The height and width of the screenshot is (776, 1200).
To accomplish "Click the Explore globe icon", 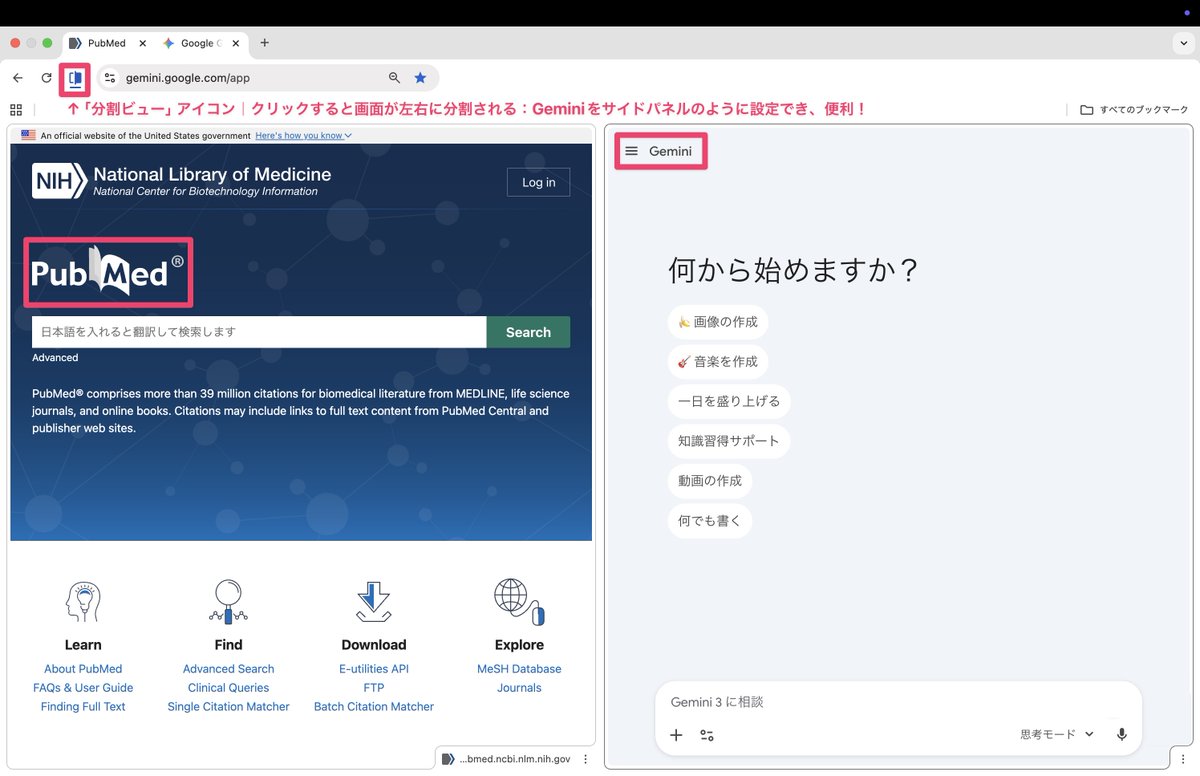I will pyautogui.click(x=519, y=602).
